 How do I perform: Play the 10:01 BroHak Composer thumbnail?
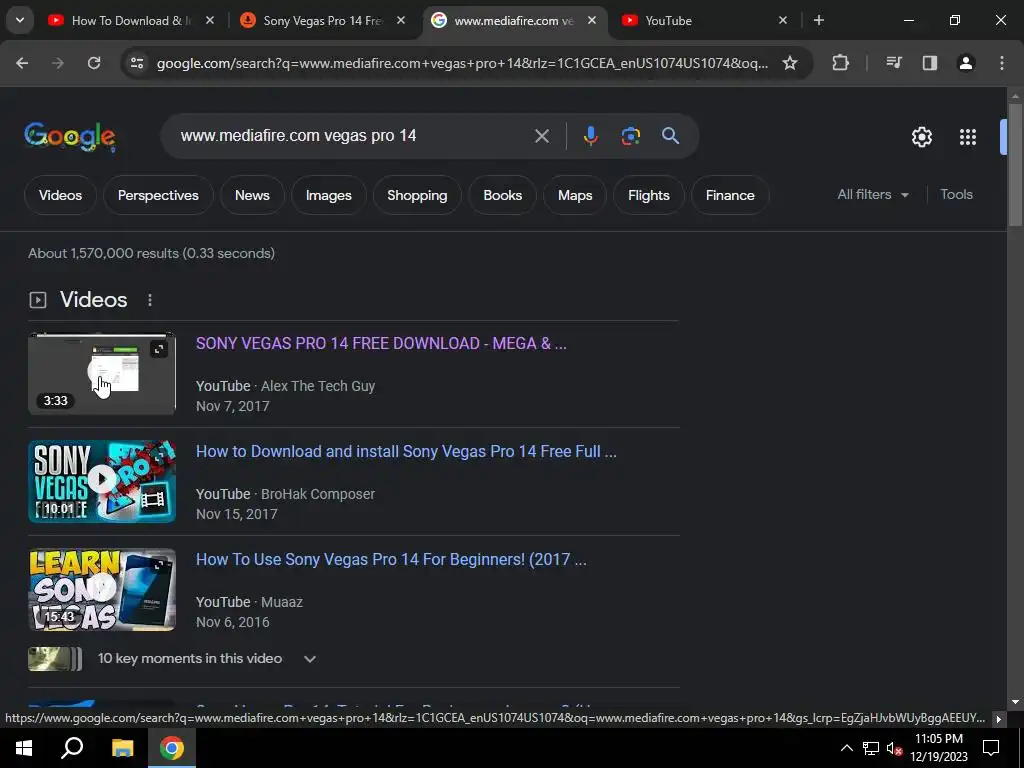(102, 481)
